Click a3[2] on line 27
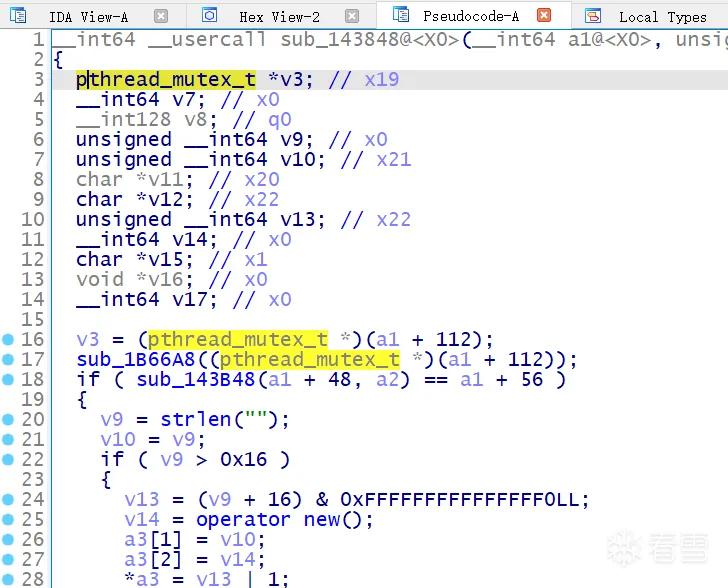 [153, 559]
